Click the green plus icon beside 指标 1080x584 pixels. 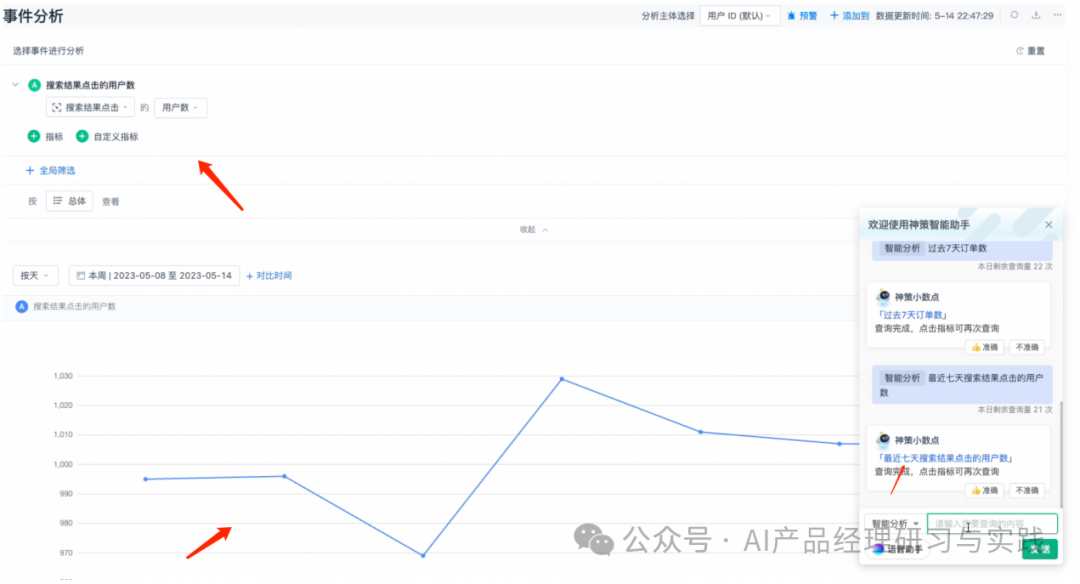pyautogui.click(x=34, y=136)
